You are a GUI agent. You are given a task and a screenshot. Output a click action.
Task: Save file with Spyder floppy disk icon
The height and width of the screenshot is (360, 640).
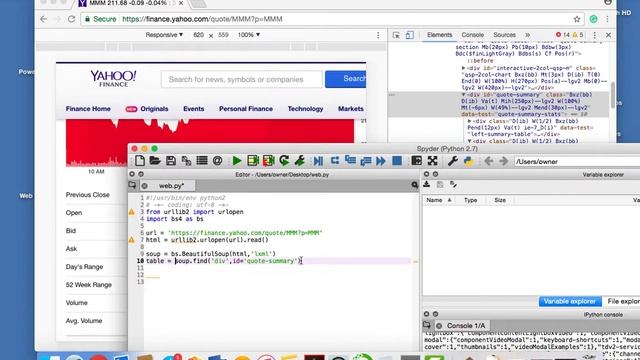[171, 161]
